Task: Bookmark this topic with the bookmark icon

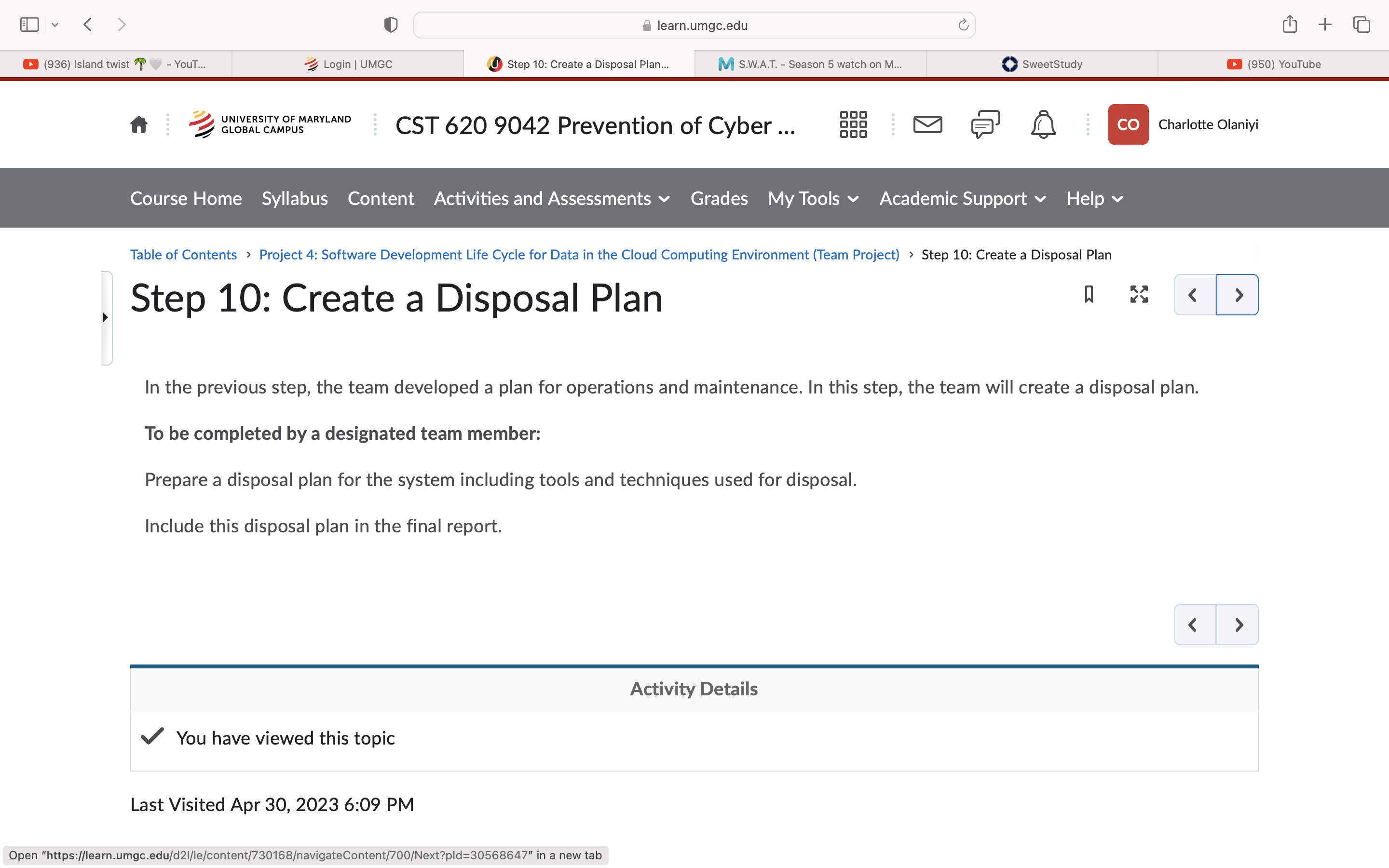Action: tap(1088, 295)
